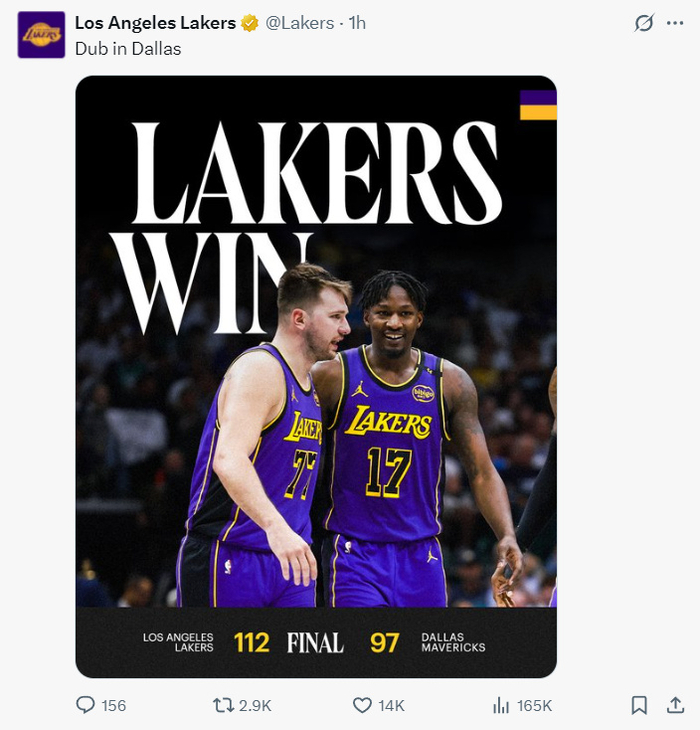
Task: Open the Lakers profile avatar
Action: click(41, 35)
